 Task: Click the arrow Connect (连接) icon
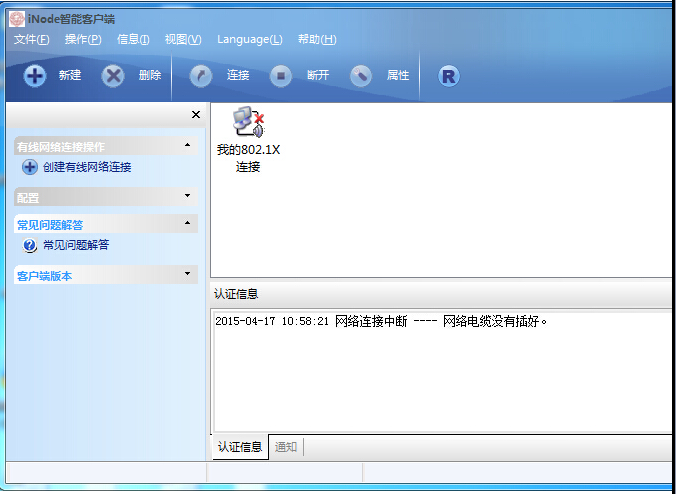[201, 76]
